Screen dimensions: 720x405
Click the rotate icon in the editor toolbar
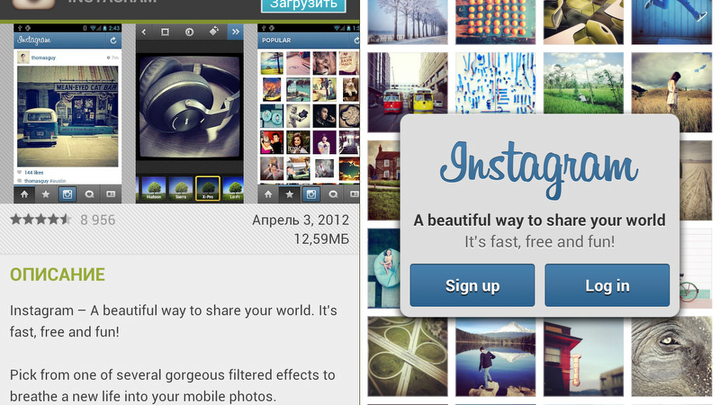[x=214, y=31]
